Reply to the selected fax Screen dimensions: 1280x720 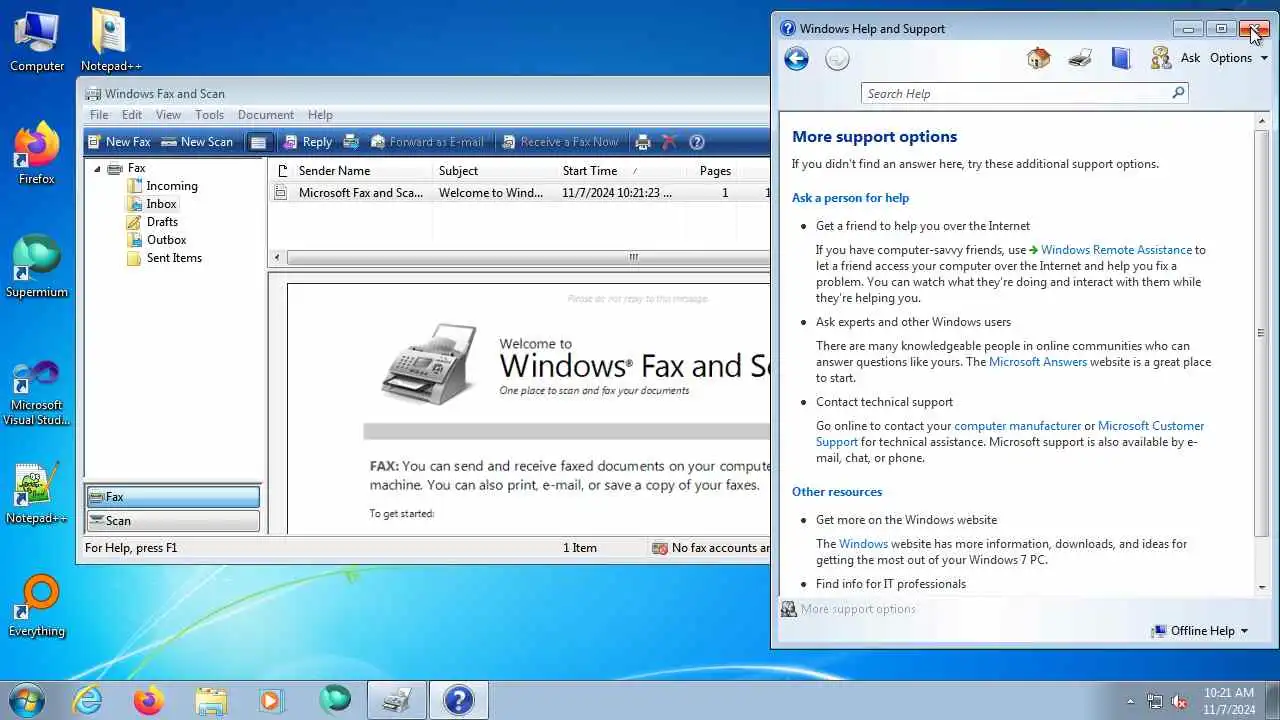[307, 142]
